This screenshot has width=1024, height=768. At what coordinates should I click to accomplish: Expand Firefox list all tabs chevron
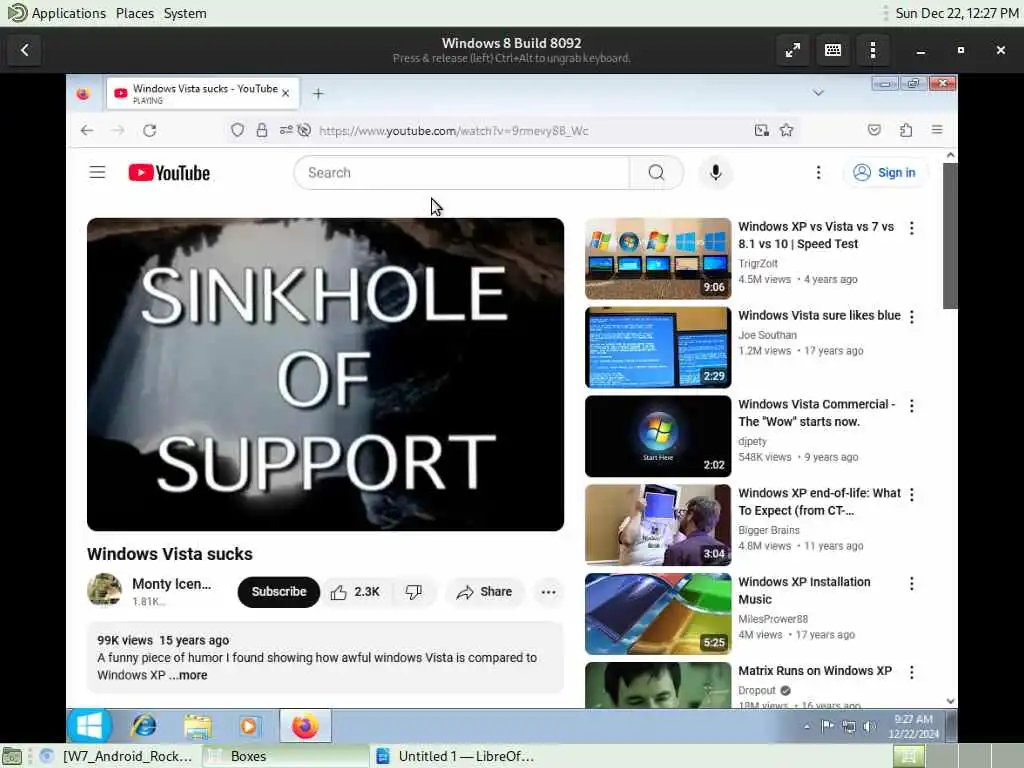(x=818, y=93)
